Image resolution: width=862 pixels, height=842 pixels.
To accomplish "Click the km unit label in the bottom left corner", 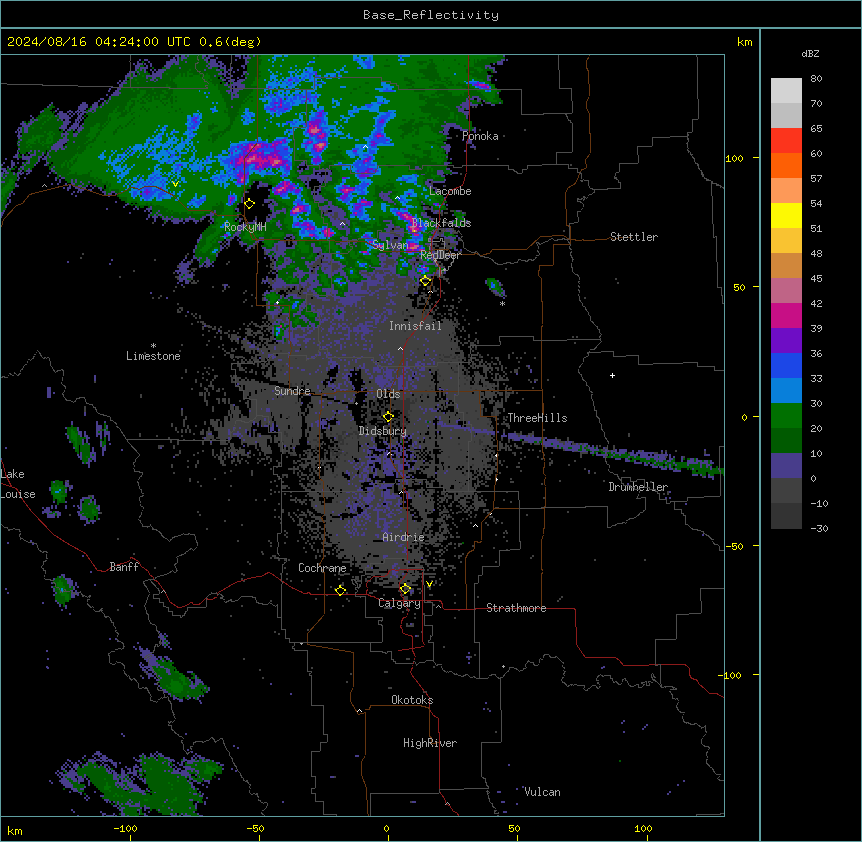I will point(15,831).
